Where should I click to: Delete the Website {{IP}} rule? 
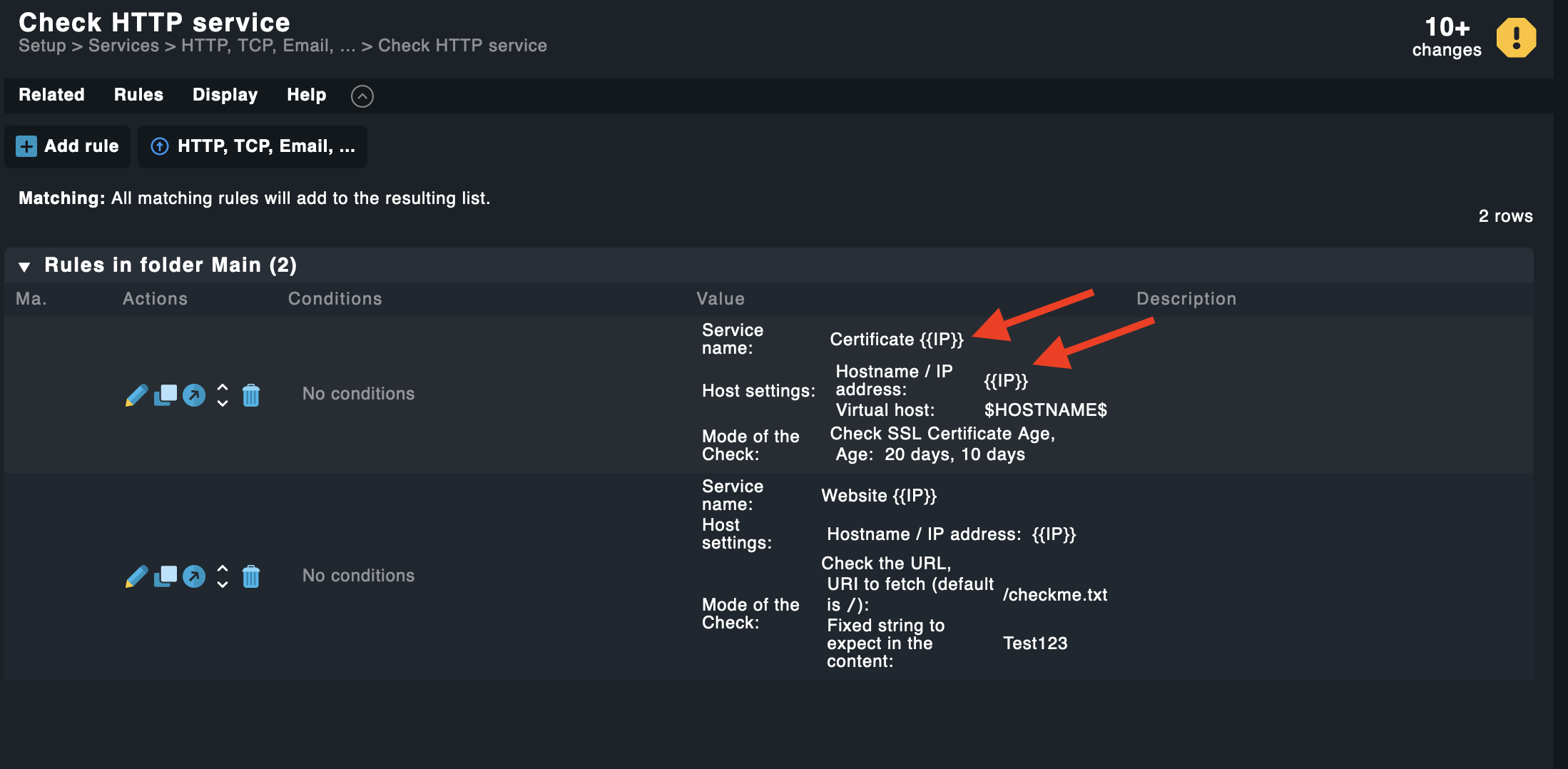point(251,576)
